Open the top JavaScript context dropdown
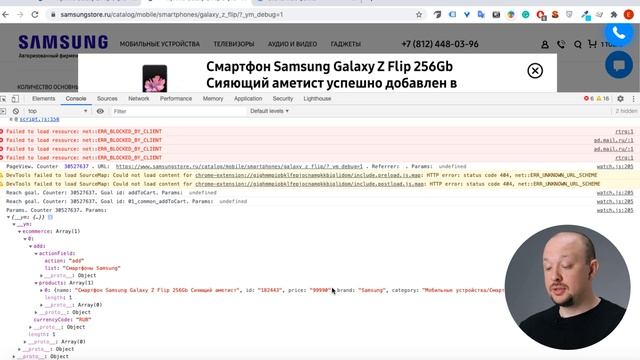The height and width of the screenshot is (360, 640). [58, 111]
